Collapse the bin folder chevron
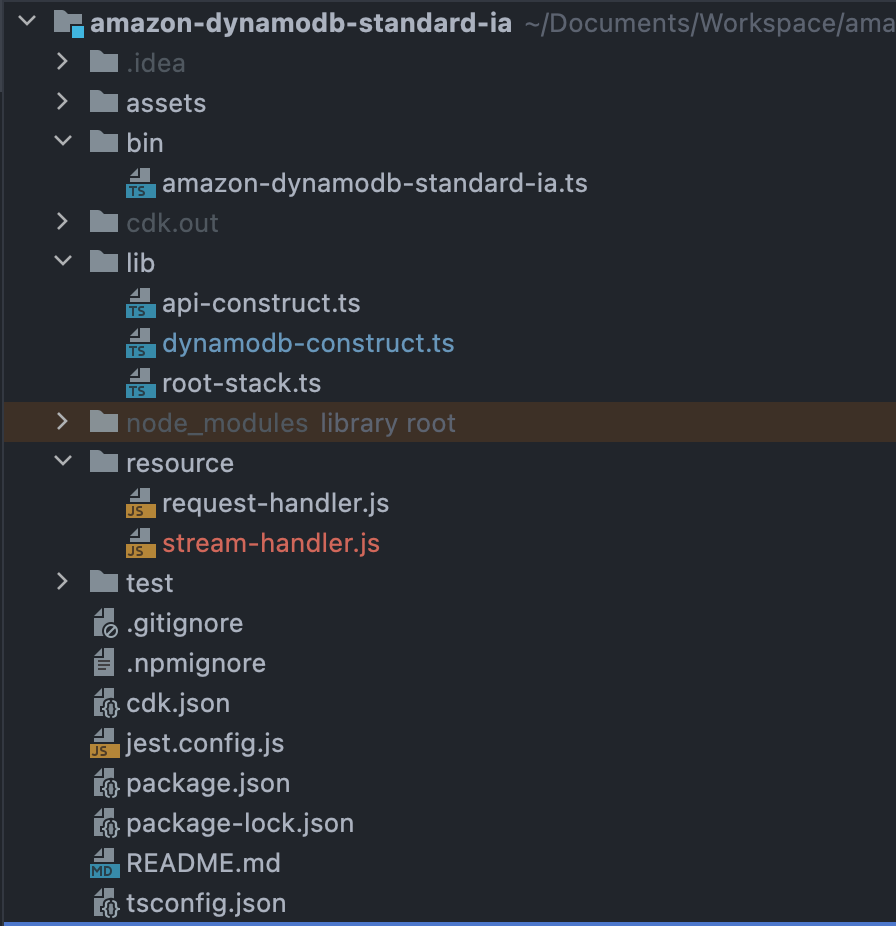Image resolution: width=896 pixels, height=926 pixels. click(x=63, y=141)
